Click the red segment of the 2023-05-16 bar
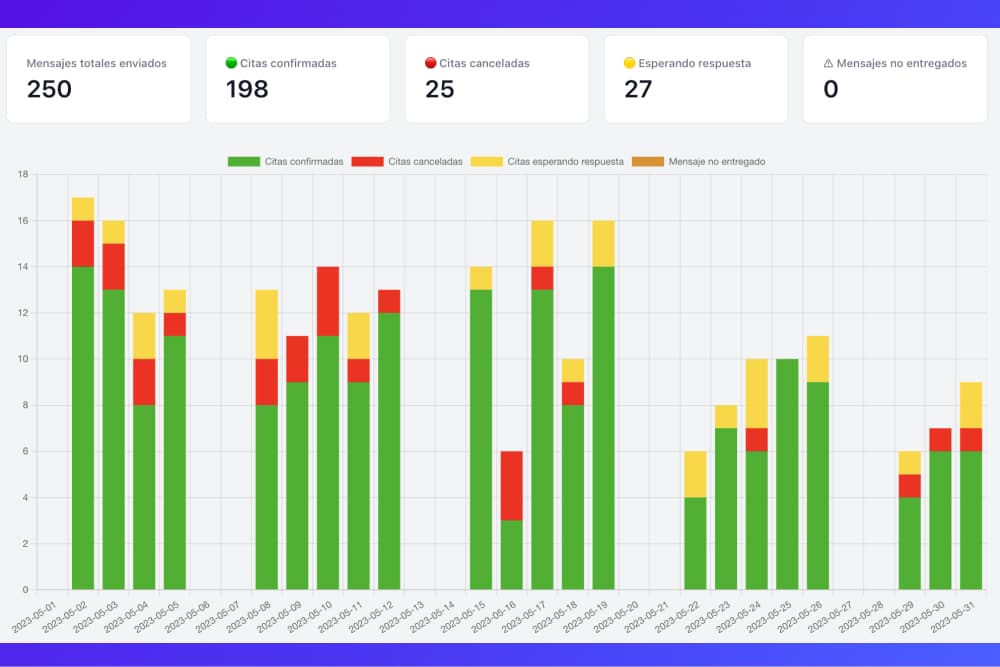Screen dimensions: 1000x667 pos(511,485)
